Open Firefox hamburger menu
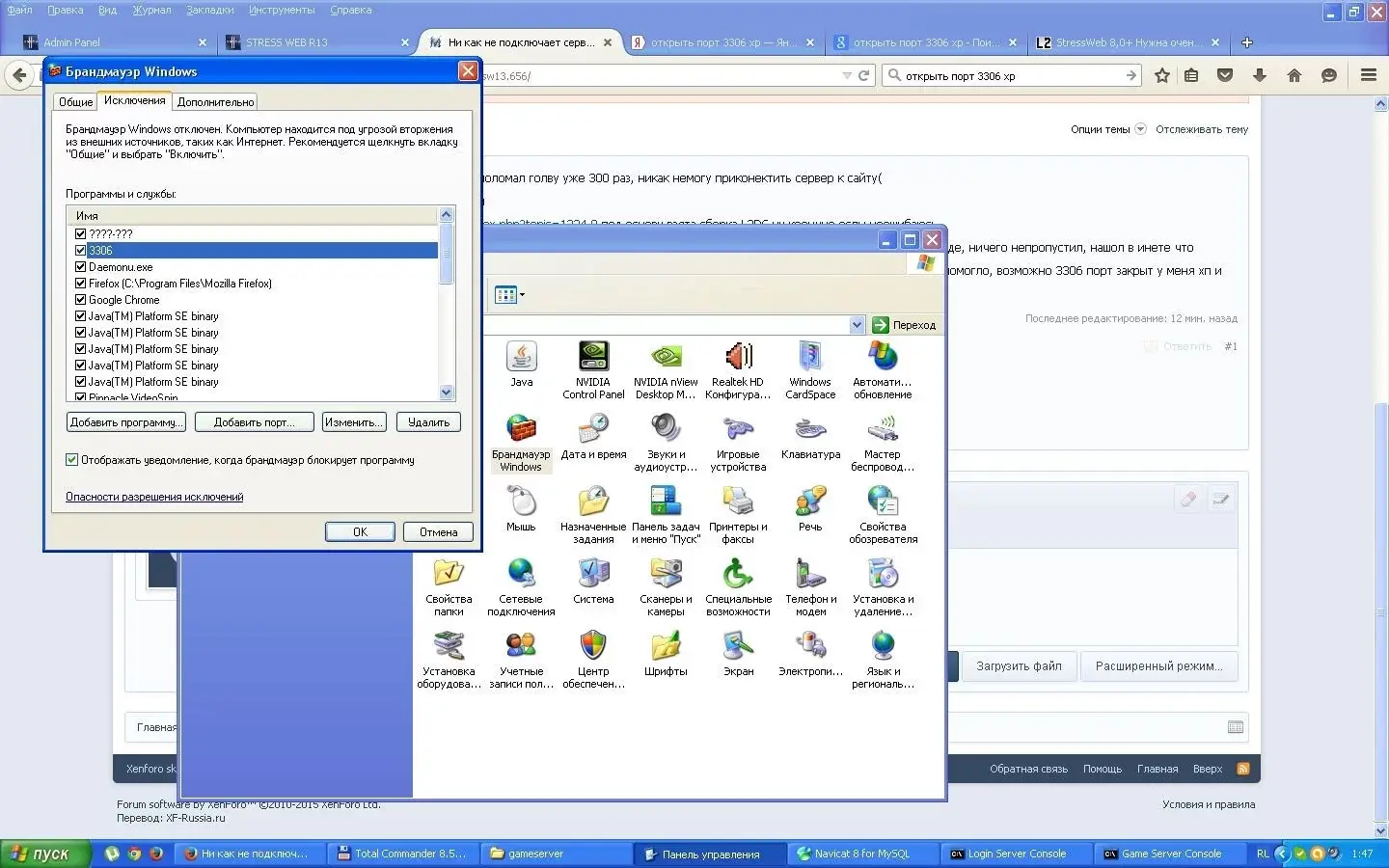This screenshot has height=868, width=1389. coord(1368,75)
